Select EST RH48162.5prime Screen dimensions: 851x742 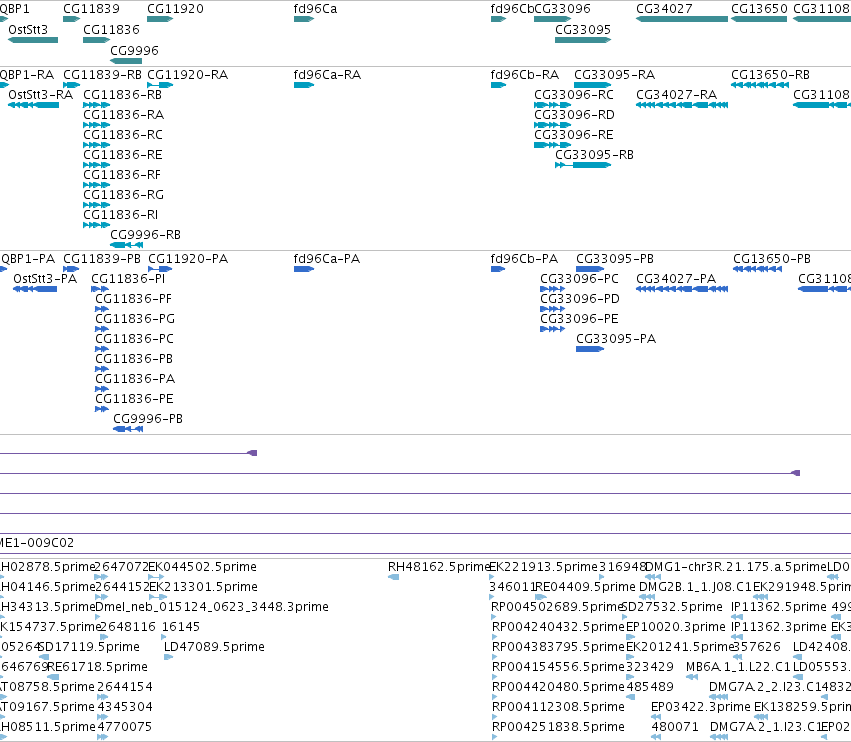point(439,567)
